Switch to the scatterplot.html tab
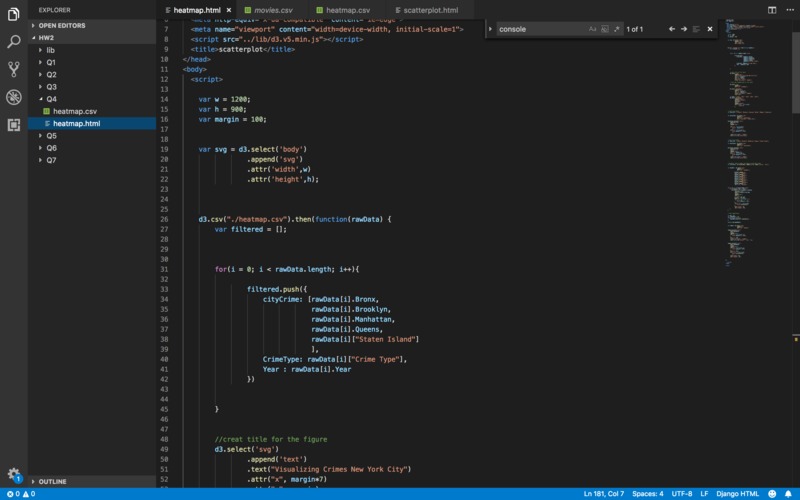Viewport: 800px width, 500px height. 430,10
